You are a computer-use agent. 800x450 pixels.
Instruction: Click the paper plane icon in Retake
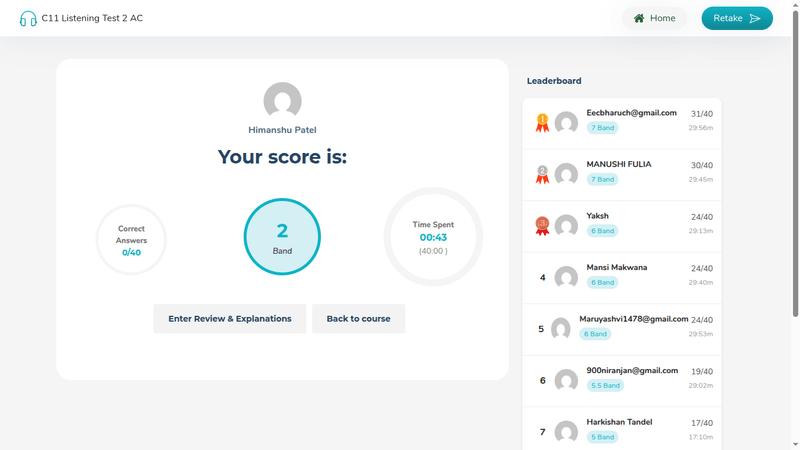(x=755, y=18)
